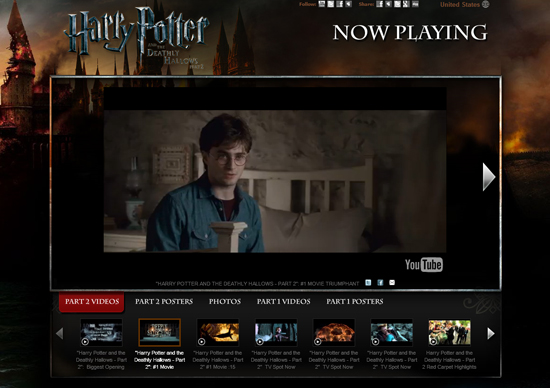Click the globe icon beside United States
The image size is (550, 388).
tap(485, 5)
